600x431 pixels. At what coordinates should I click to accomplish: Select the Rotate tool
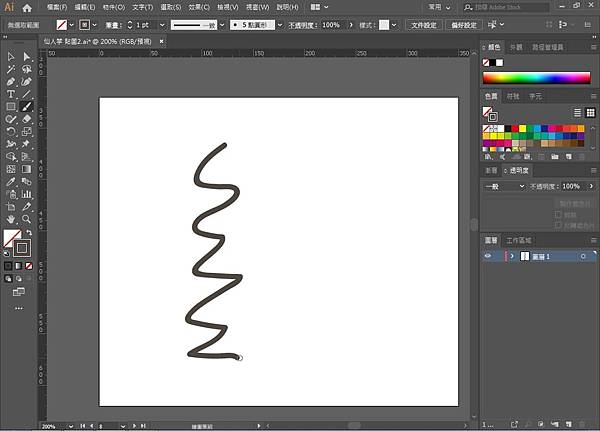[11, 132]
